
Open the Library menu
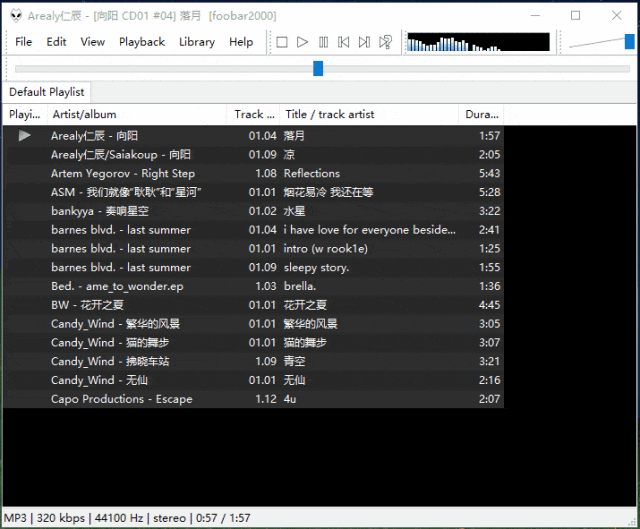197,42
